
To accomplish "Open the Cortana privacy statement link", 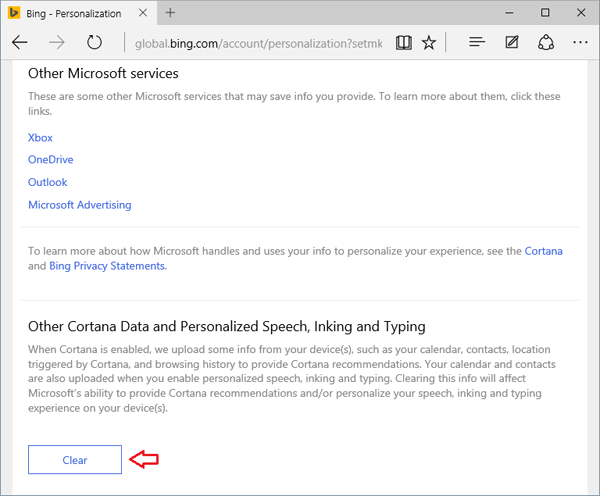I will [543, 251].
